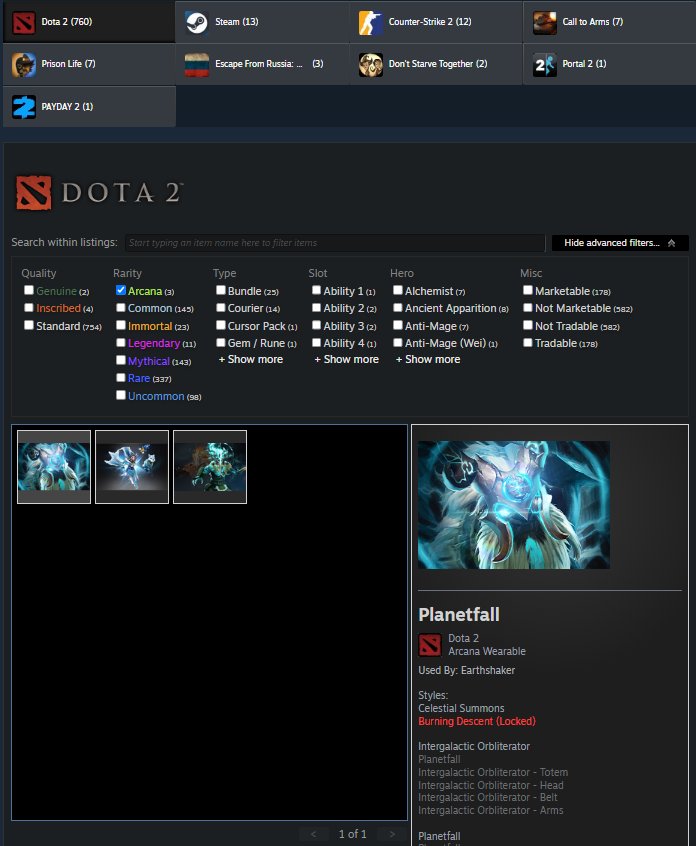Expand Show more under Hero

coord(428,359)
